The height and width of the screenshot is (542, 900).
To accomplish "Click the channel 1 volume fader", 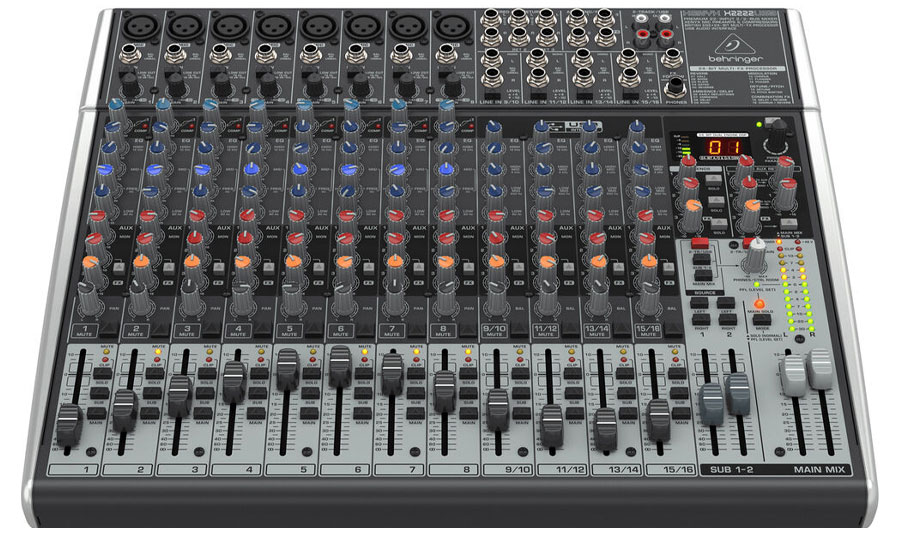I will point(70,425).
